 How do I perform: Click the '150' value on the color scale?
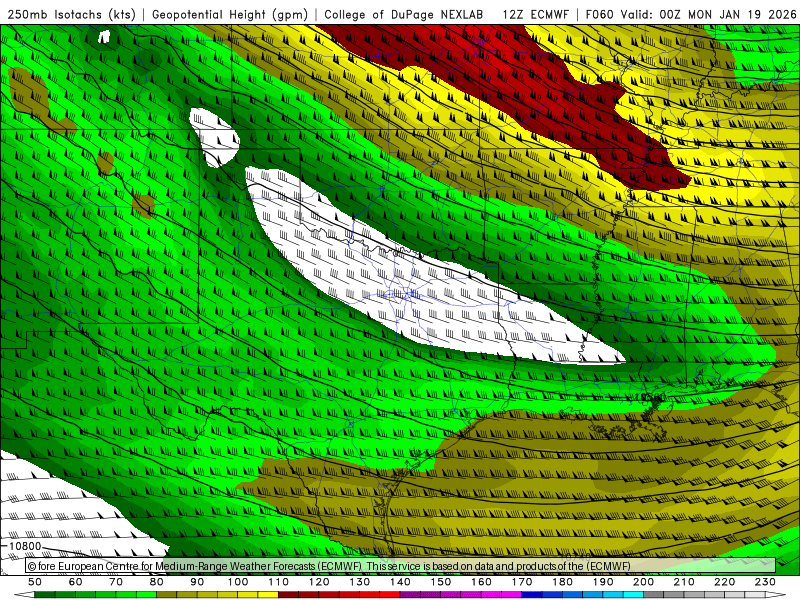tap(441, 582)
